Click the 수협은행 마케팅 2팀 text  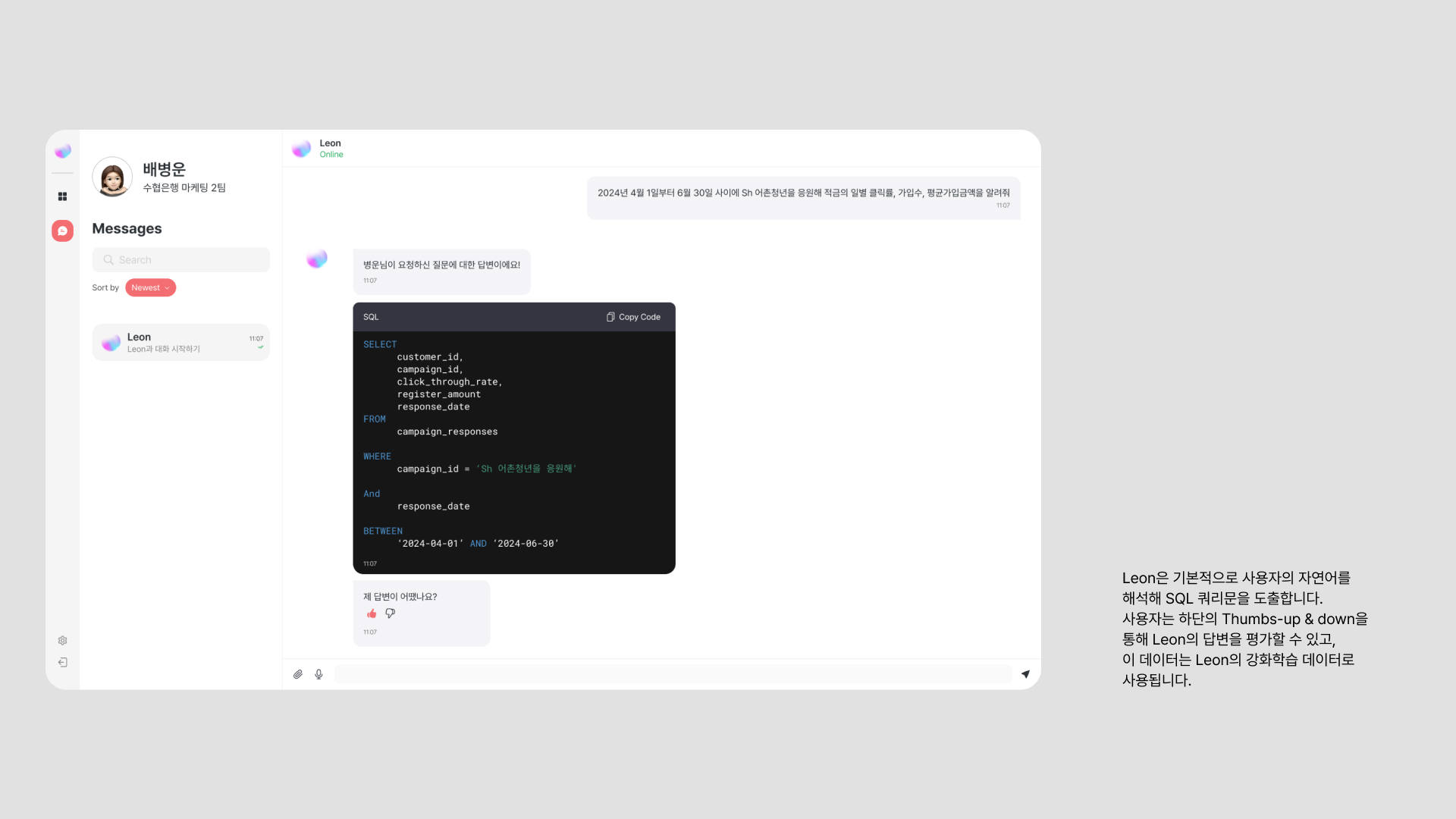pyautogui.click(x=184, y=188)
